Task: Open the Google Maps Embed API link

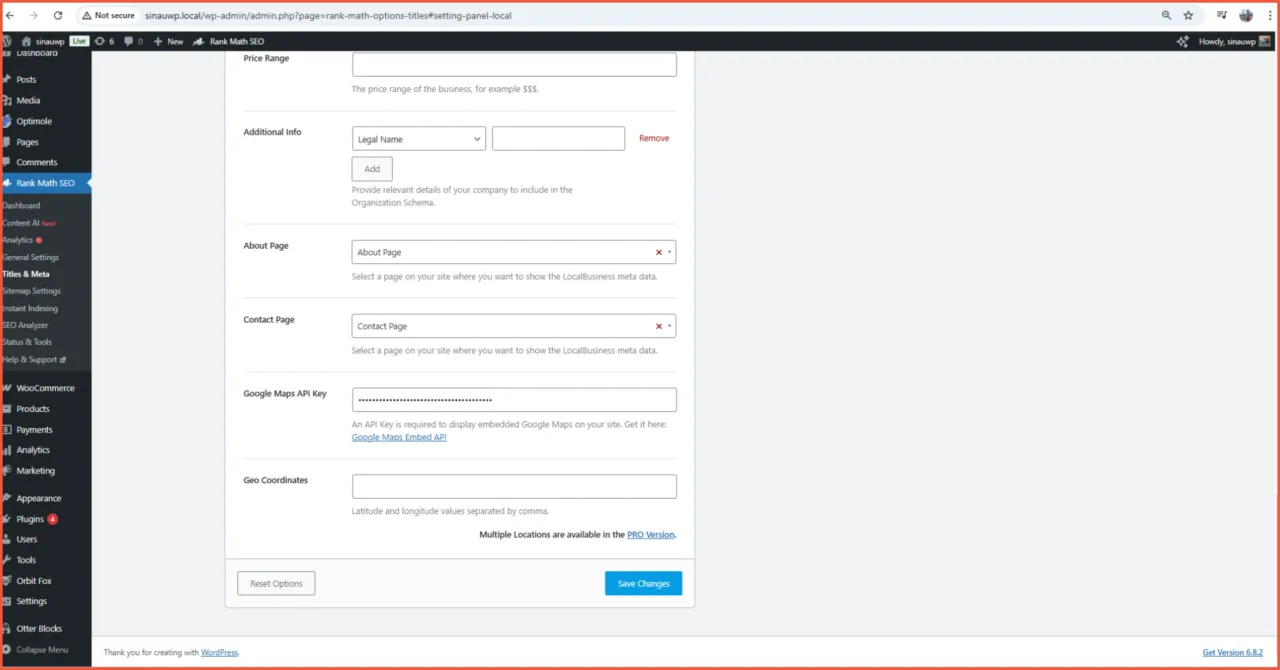Action: click(399, 437)
